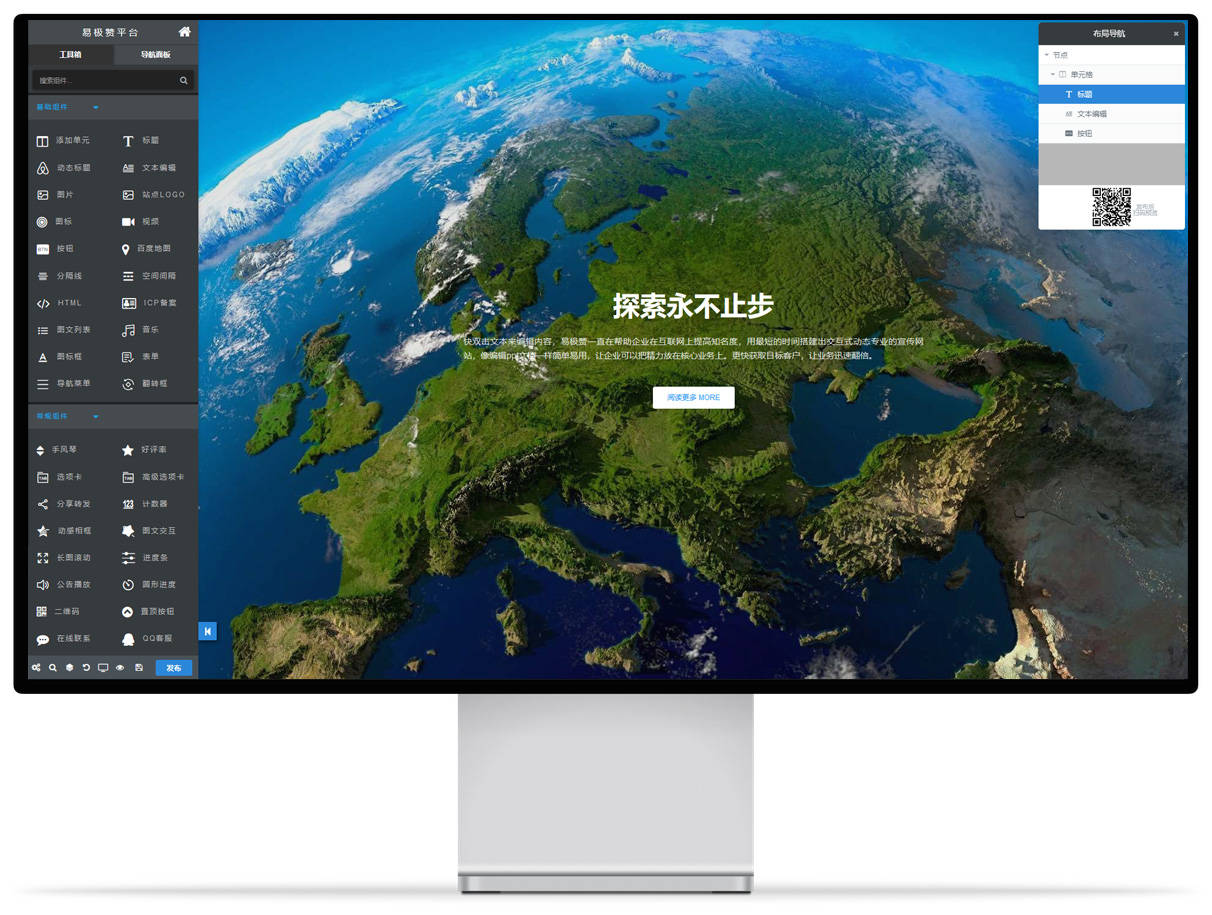Select 标题 in the layout navigator
1212x915 pixels.
(x=1111, y=94)
